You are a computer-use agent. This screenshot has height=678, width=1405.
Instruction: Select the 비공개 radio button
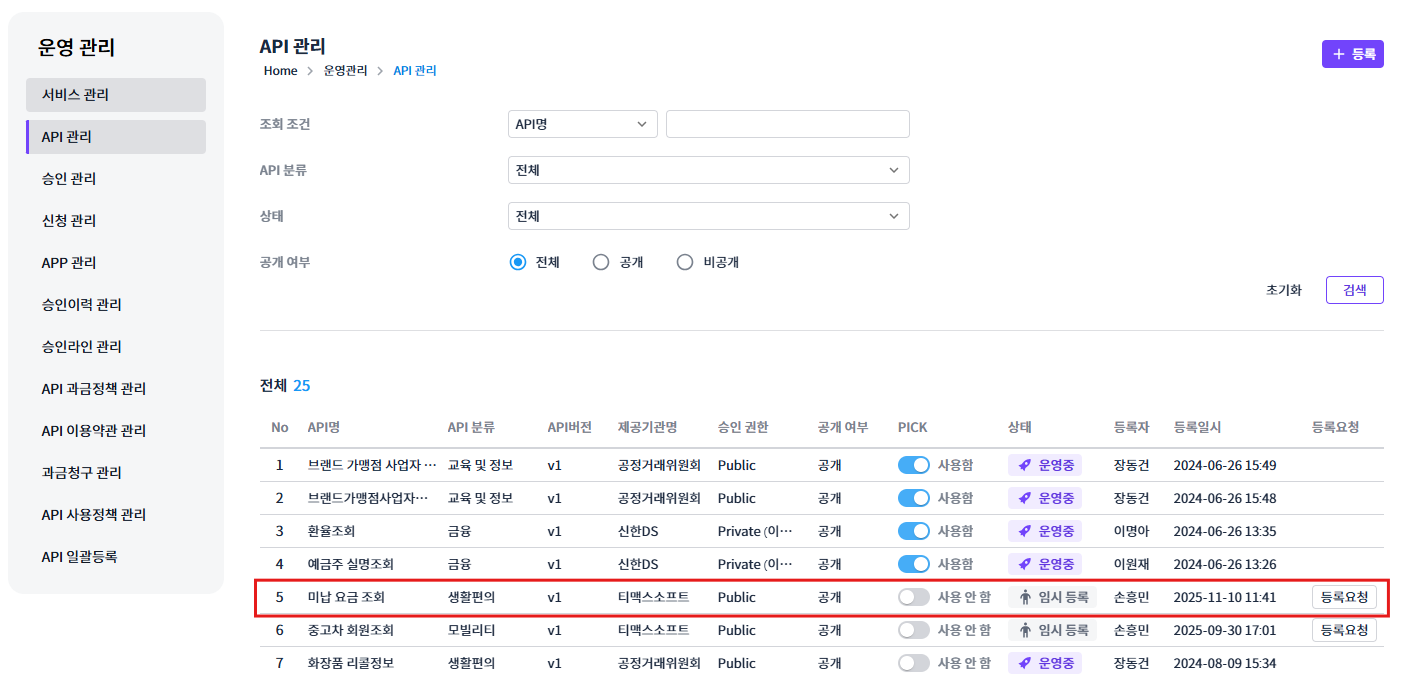[x=685, y=262]
